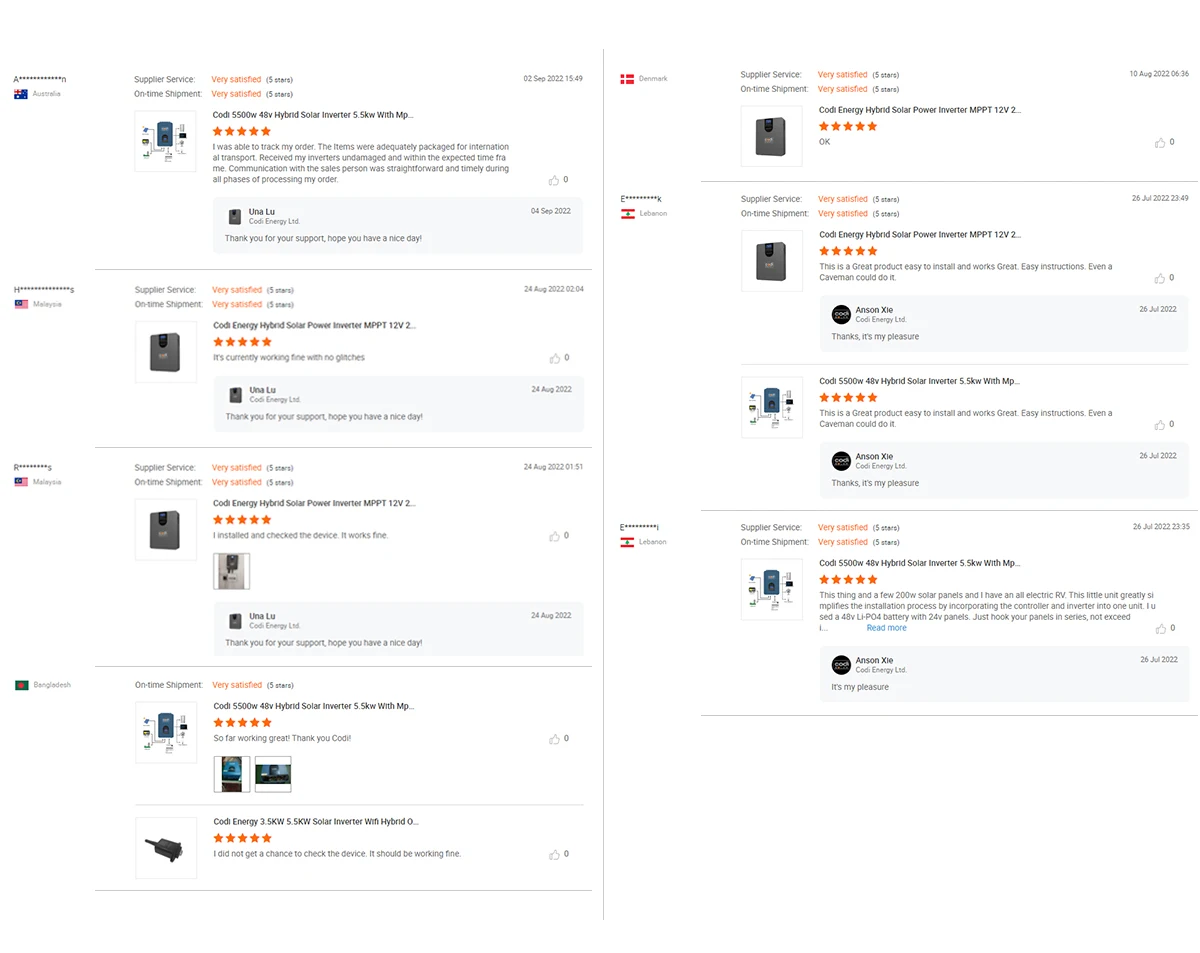Thumbs up the "no glitches" review
The height and width of the screenshot is (953, 1200).
pos(554,358)
